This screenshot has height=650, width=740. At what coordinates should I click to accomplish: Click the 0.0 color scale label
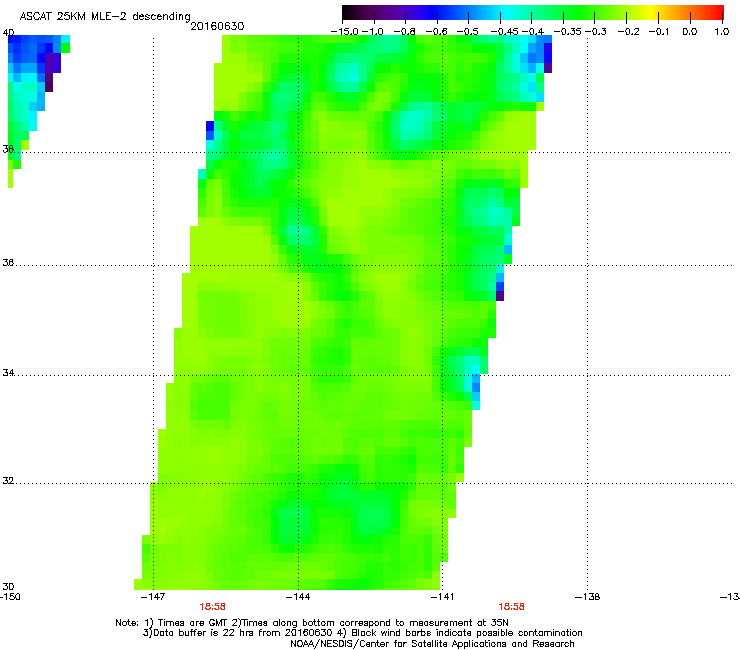pyautogui.click(x=690, y=31)
